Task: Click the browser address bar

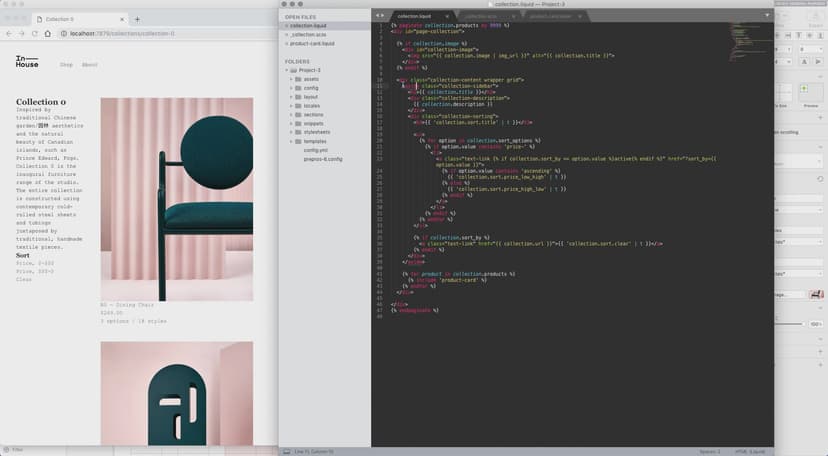Action: click(150, 34)
